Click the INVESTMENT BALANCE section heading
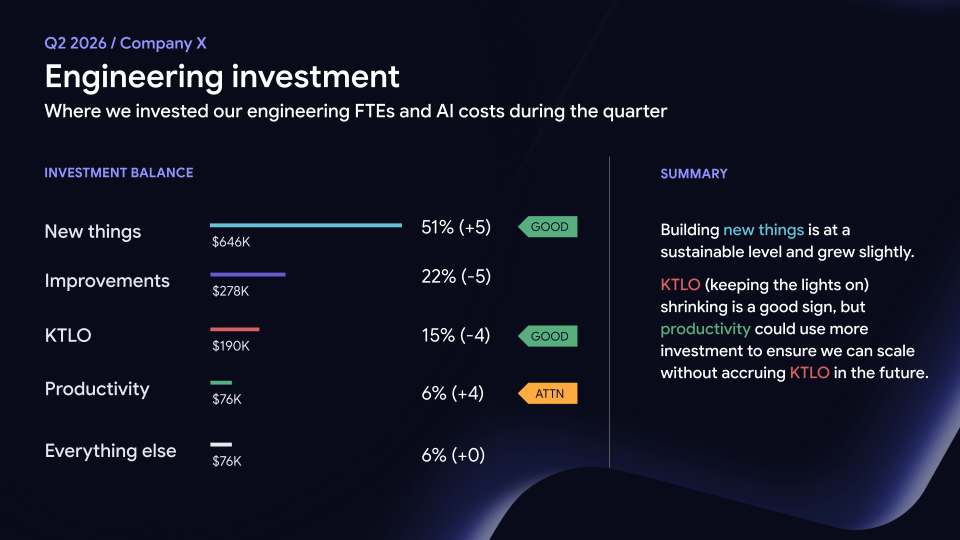Image resolution: width=960 pixels, height=540 pixels. (x=119, y=173)
